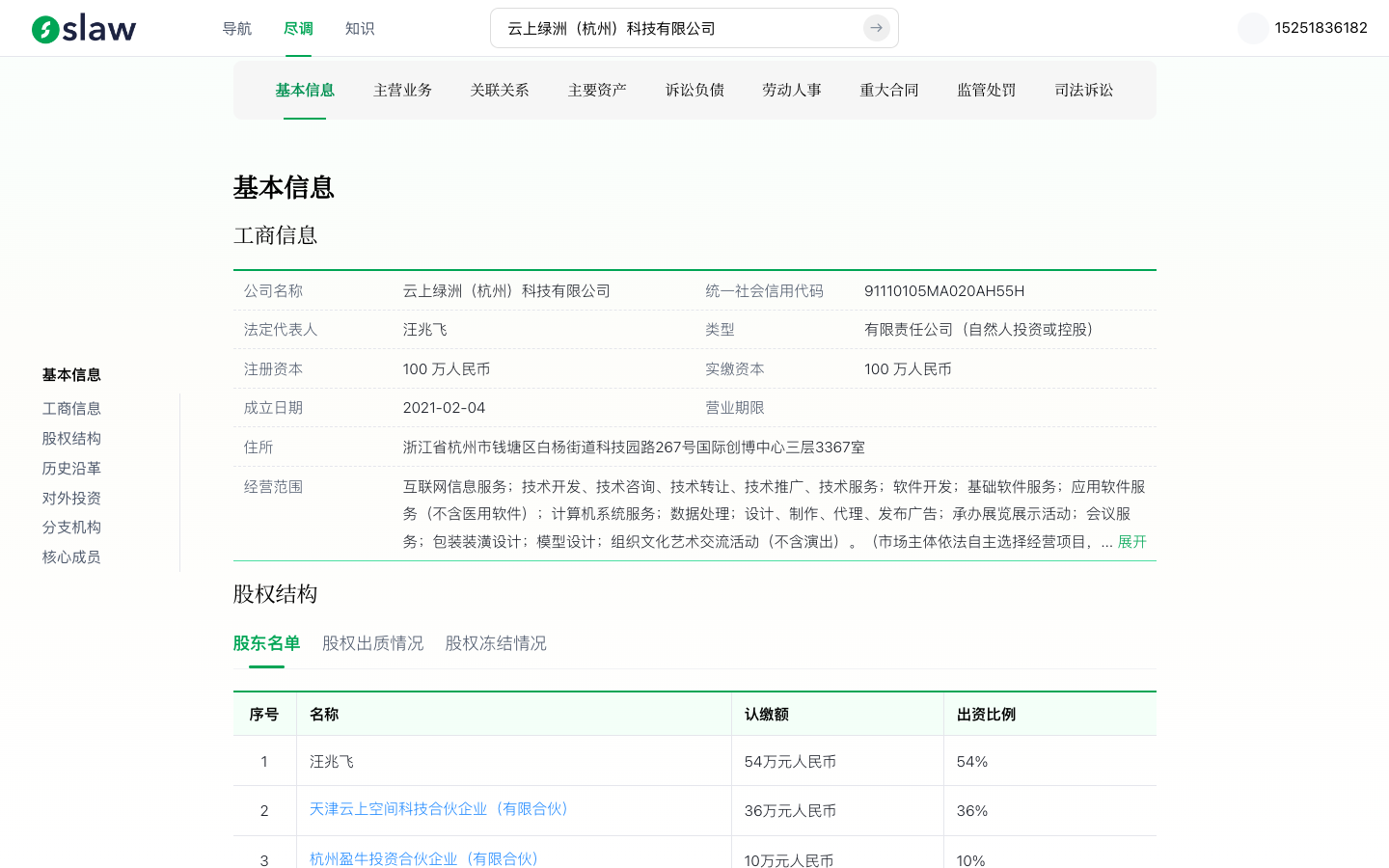Open the 导航 menu item
This screenshot has height=868, width=1389.
coord(237,29)
